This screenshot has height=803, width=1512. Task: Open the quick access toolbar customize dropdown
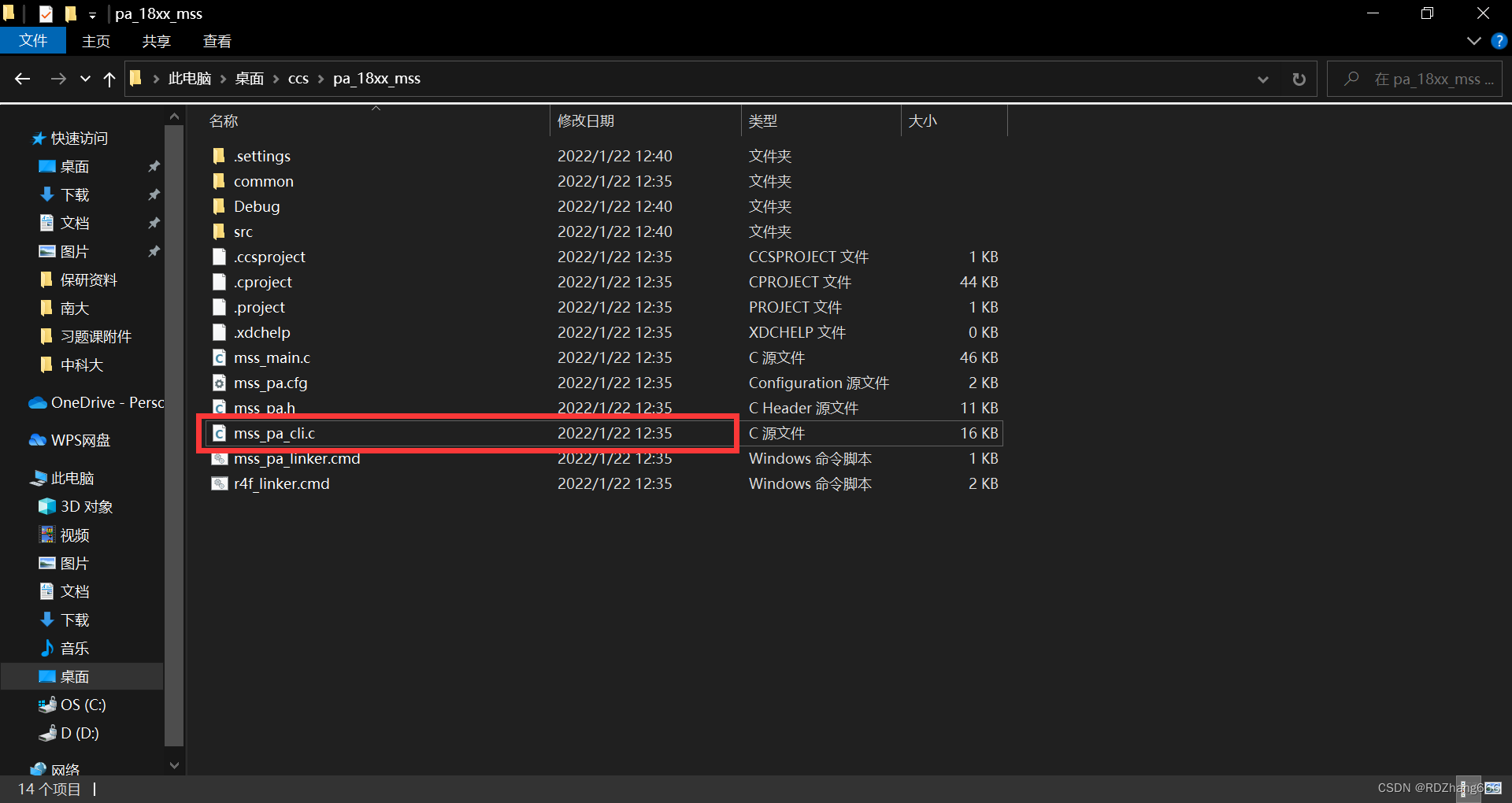92,15
